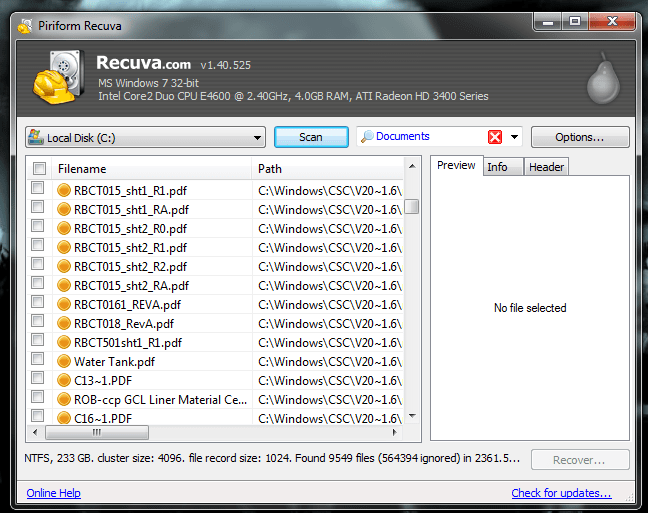Image resolution: width=648 pixels, height=513 pixels.
Task: Click Check for updates link
Action: coord(561,493)
